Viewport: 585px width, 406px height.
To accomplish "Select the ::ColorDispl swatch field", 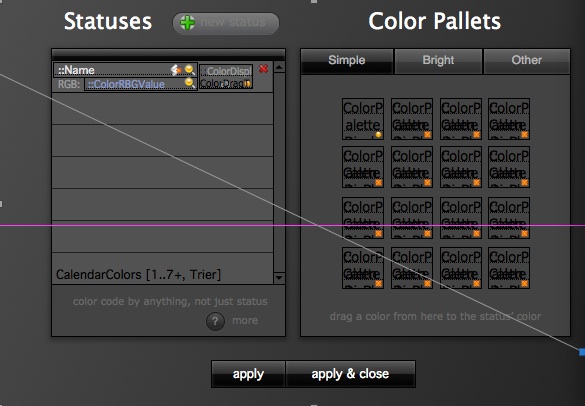I will 226,71.
